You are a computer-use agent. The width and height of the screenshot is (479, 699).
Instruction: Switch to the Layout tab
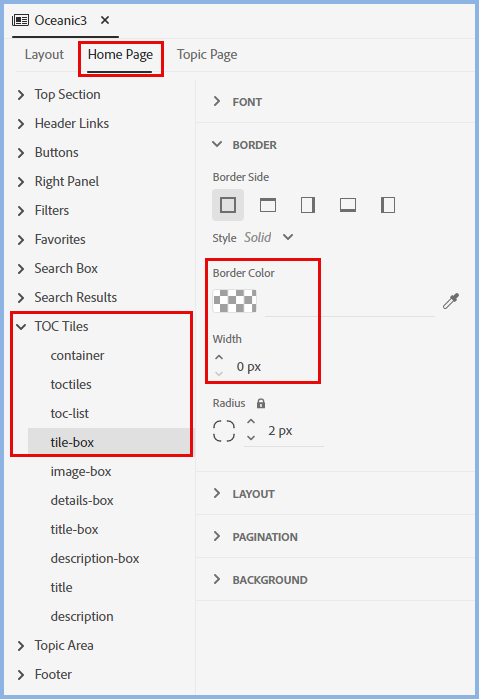[44, 54]
